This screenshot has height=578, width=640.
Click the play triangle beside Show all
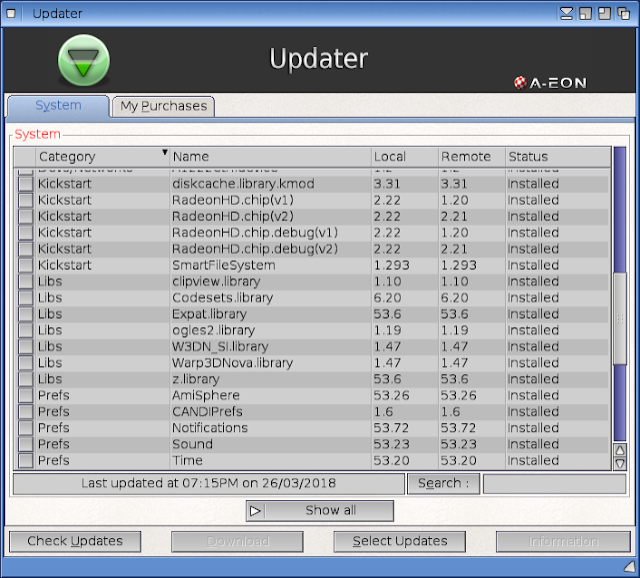(256, 510)
